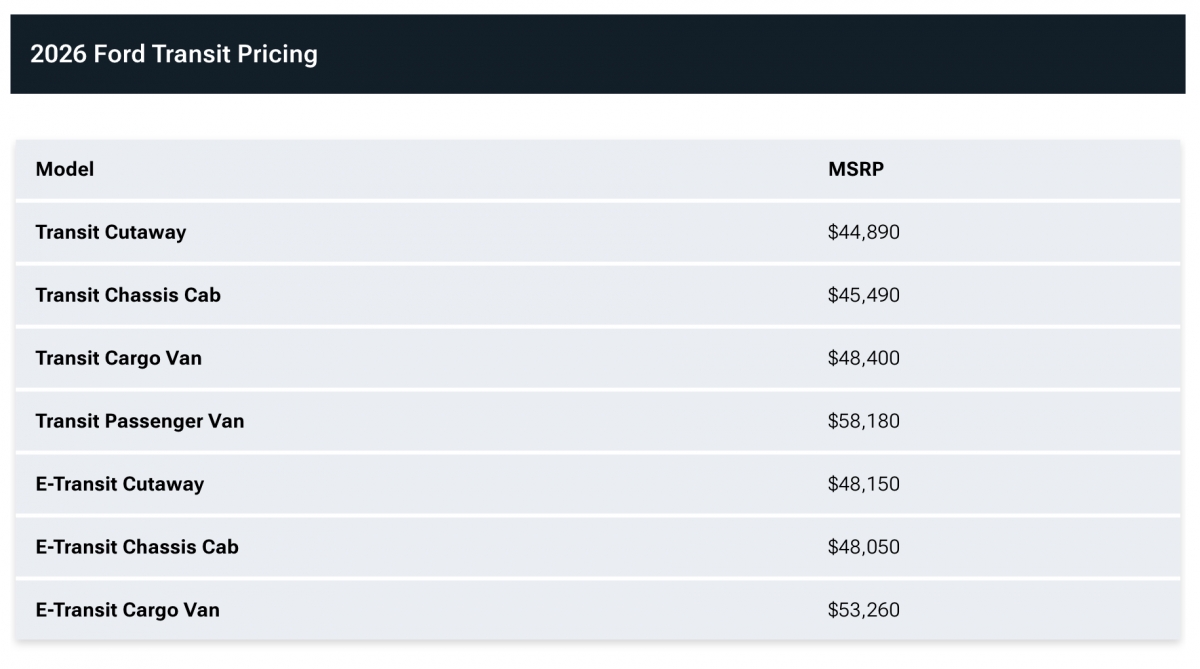Select the E-Transit Cargo Van model name

coord(128,610)
